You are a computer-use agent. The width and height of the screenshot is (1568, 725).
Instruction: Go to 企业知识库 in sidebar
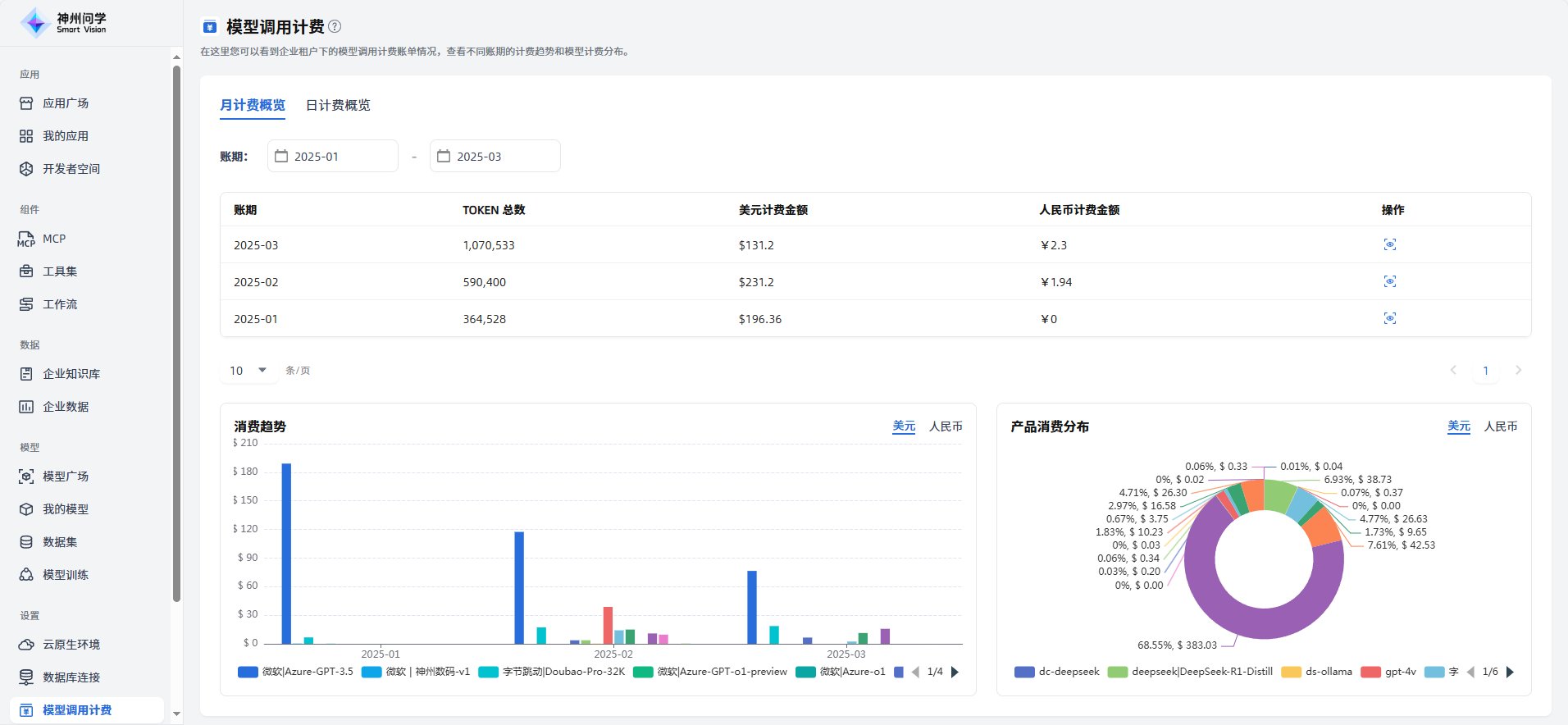coord(71,374)
